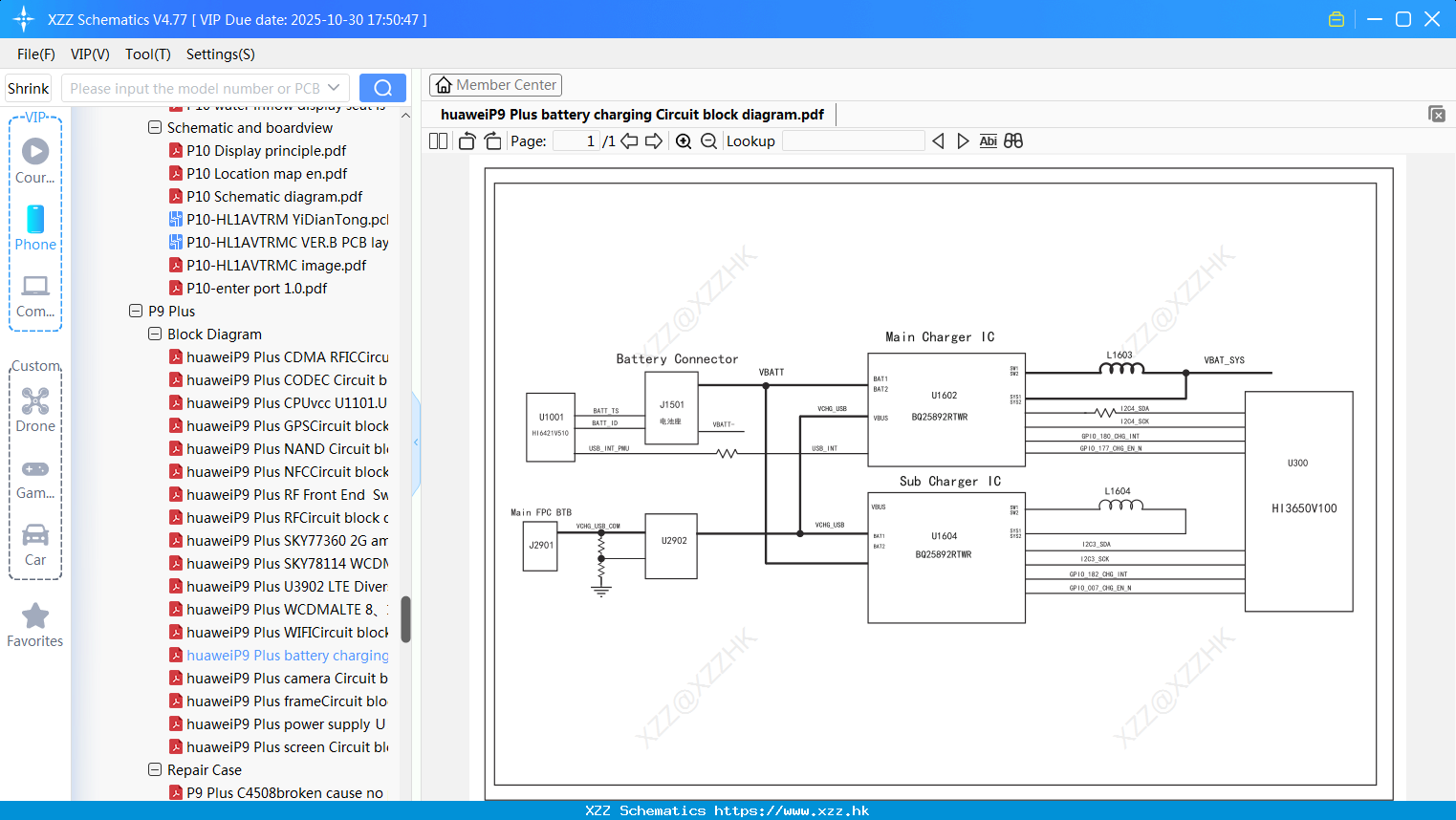This screenshot has width=1456, height=820.
Task: Collapse the left panel with the splitter handle
Action: [416, 442]
